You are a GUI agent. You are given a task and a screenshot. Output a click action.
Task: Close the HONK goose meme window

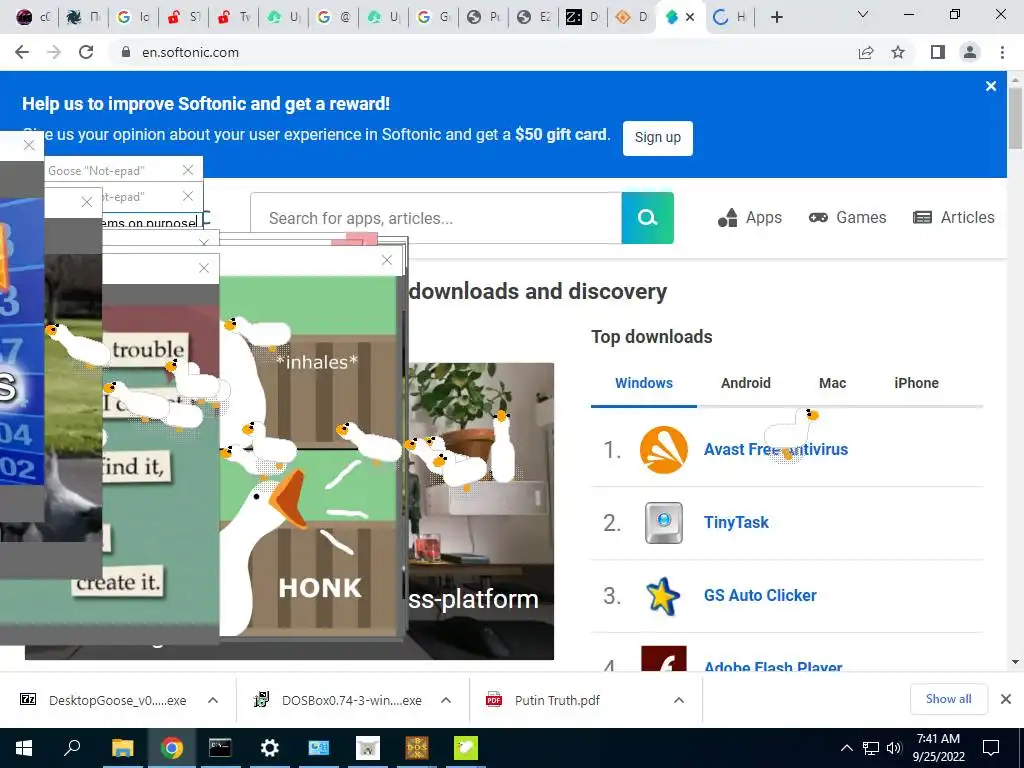pos(387,260)
